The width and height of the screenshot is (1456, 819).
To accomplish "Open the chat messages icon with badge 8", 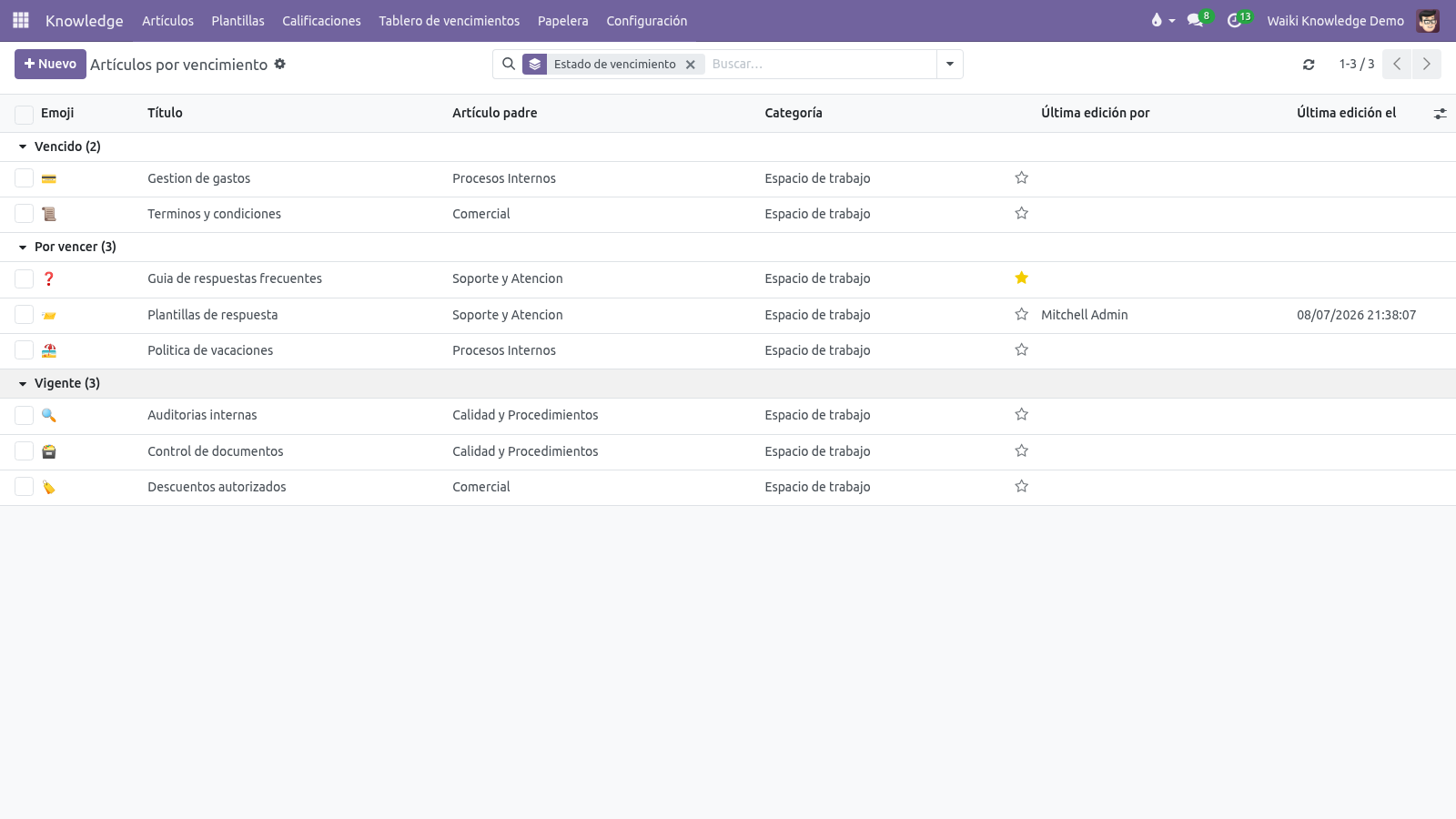I will tap(1196, 20).
